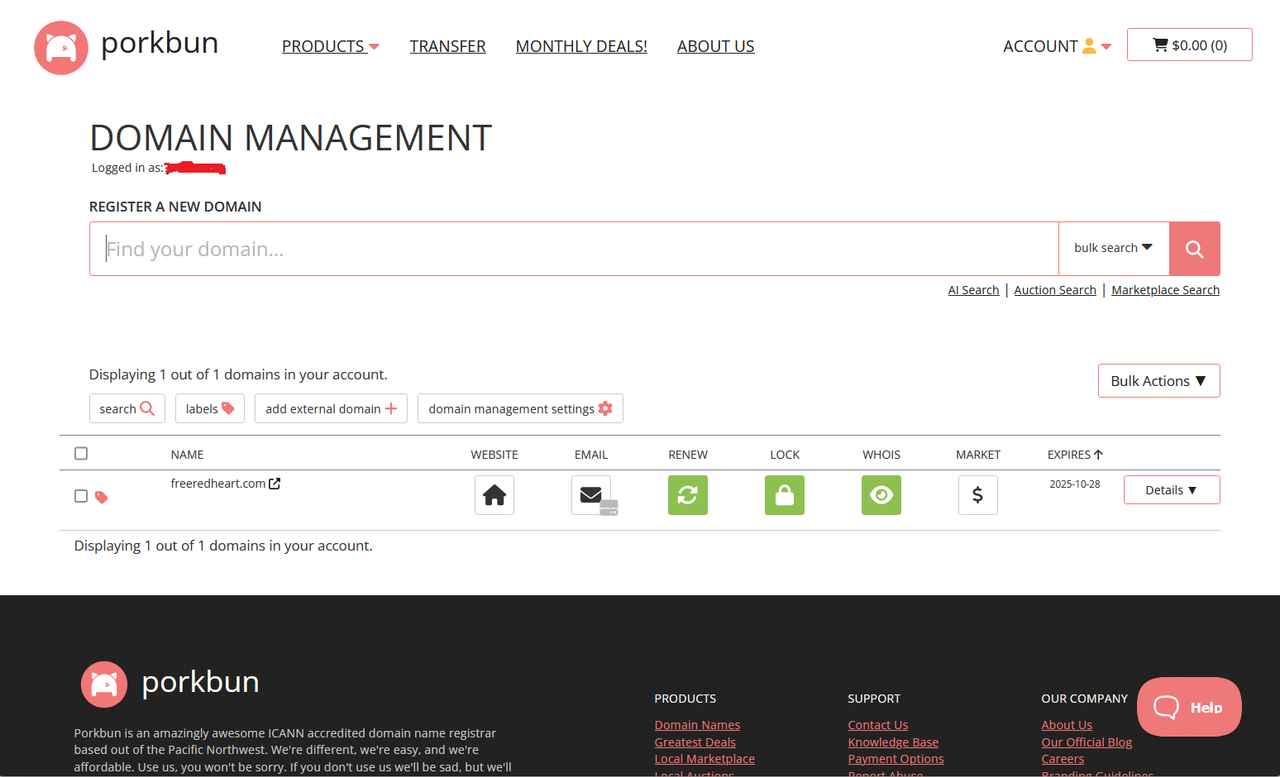The image size is (1280, 777).
Task: Check the freeredheart.com row checkbox
Action: (x=81, y=496)
